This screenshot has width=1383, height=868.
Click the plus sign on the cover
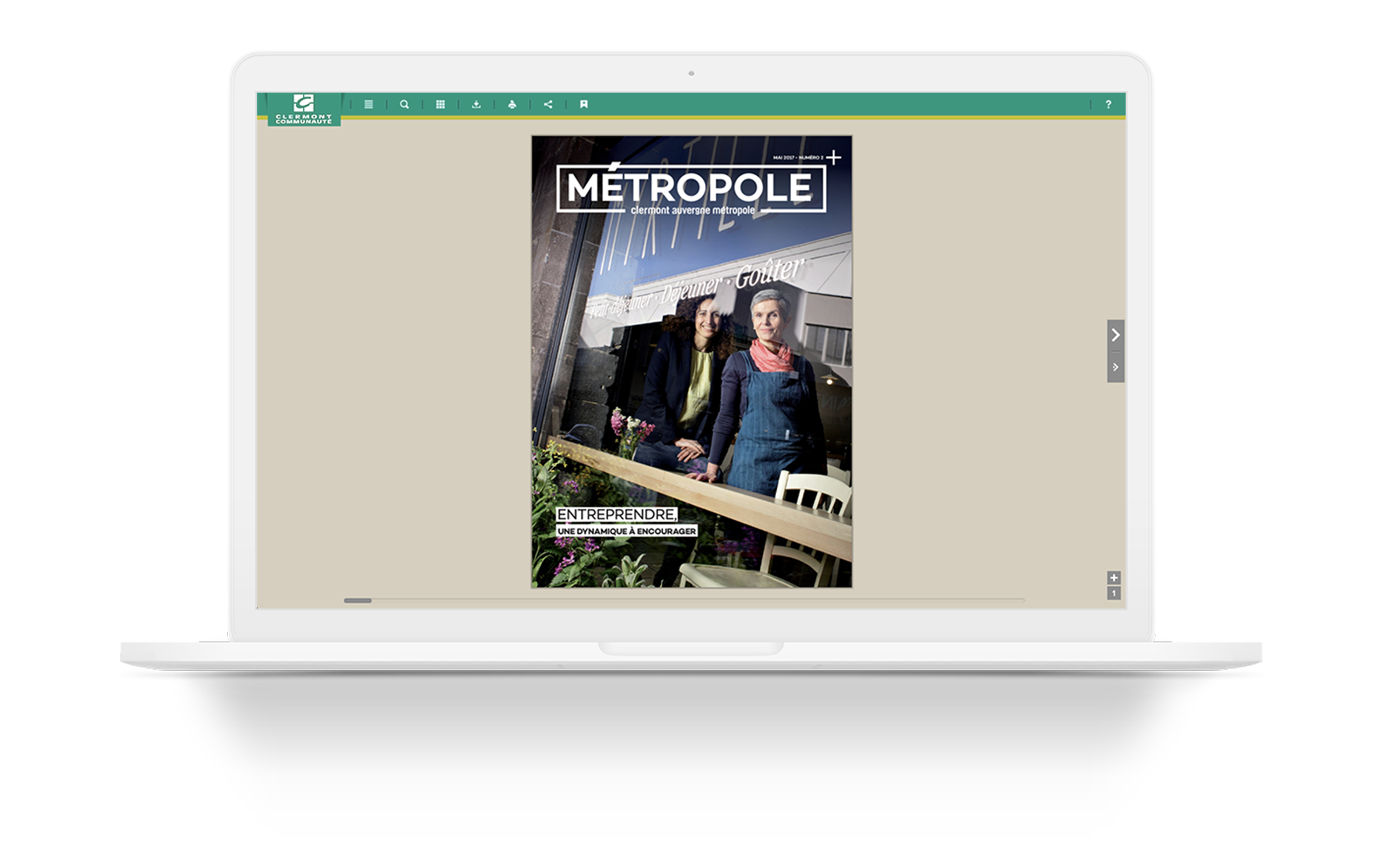(834, 158)
